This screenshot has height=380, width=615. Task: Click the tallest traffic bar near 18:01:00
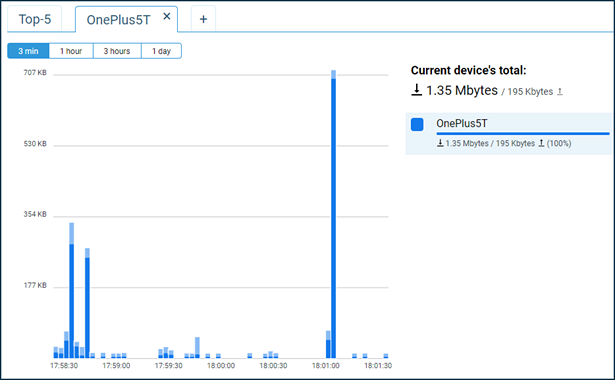pyautogui.click(x=333, y=214)
